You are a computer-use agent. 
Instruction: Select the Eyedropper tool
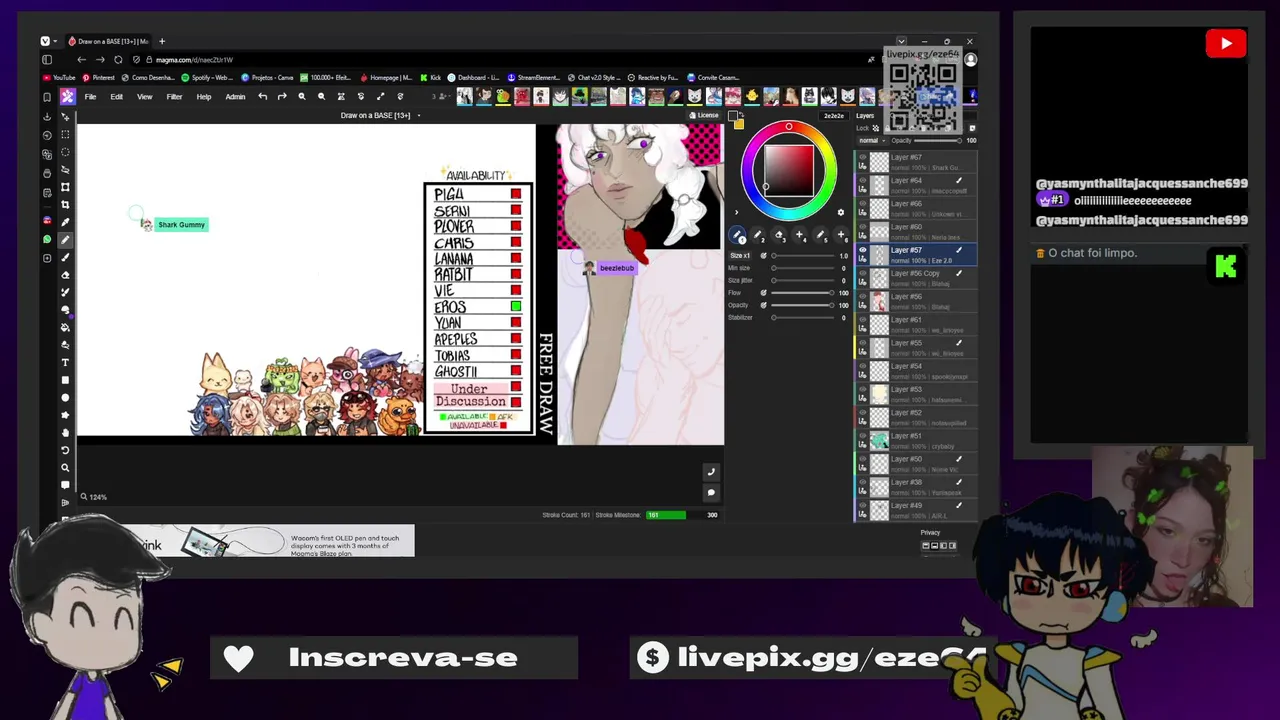point(66,222)
